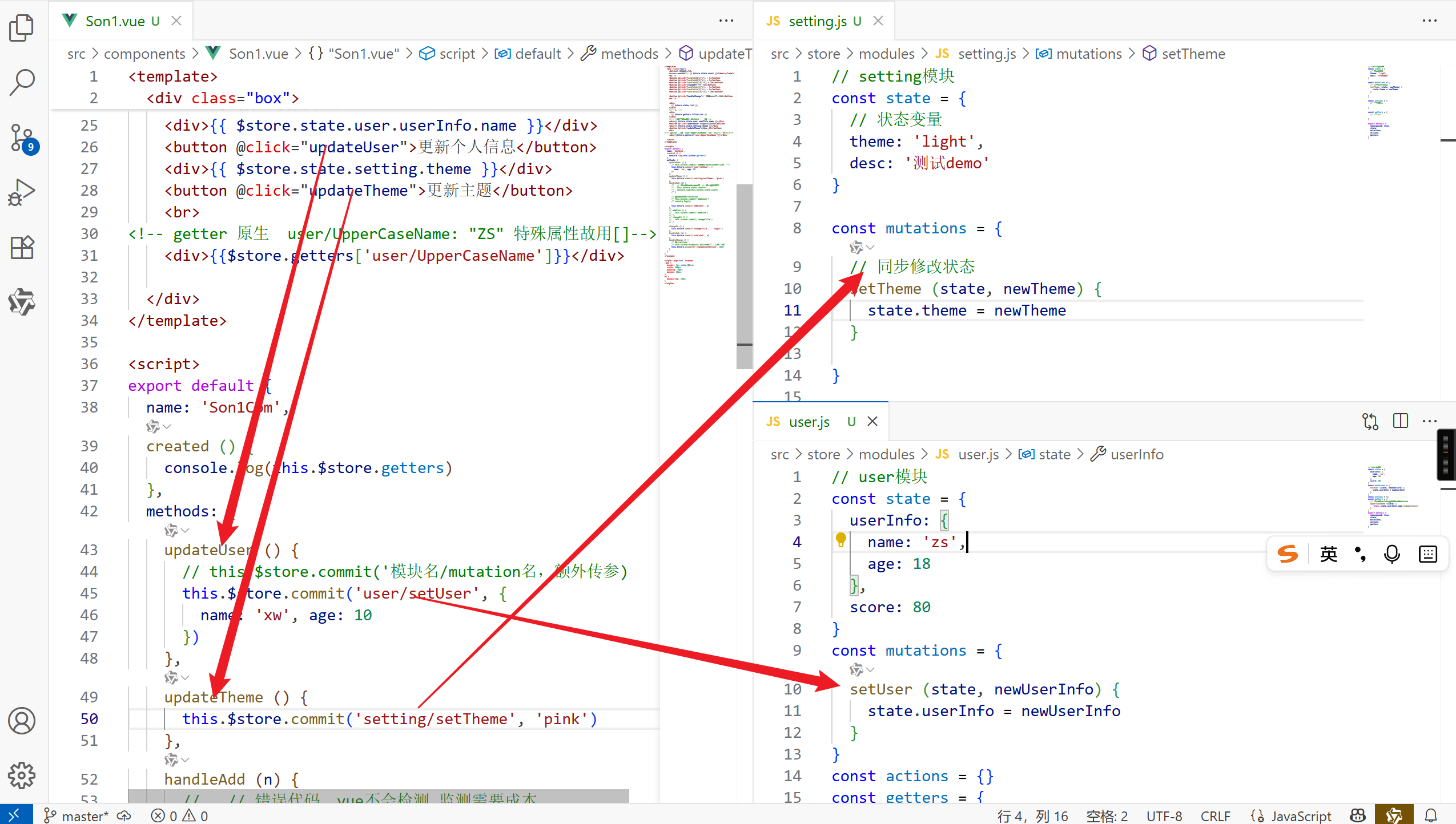The width and height of the screenshot is (1456, 824).
Task: Open more actions menu for Son1.vue editor
Action: [x=726, y=21]
